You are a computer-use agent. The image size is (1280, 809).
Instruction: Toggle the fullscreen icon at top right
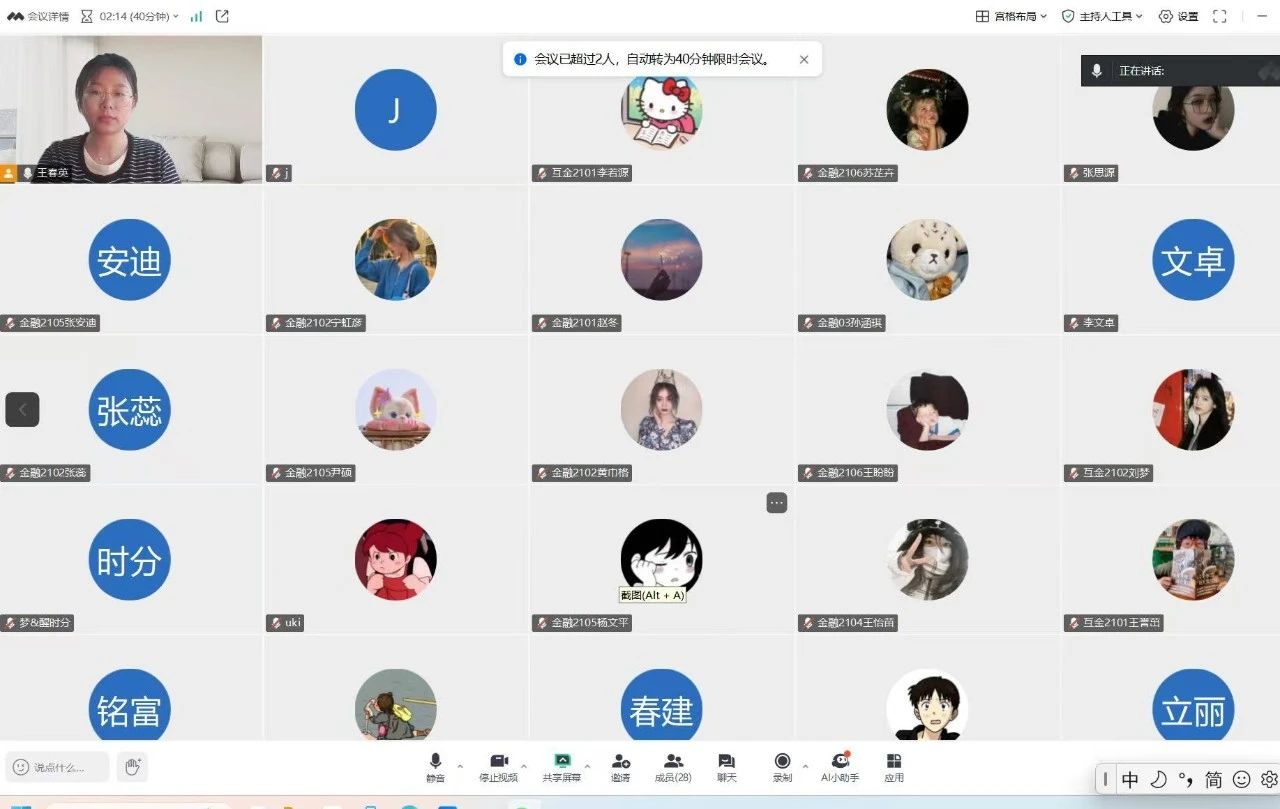click(x=1219, y=16)
